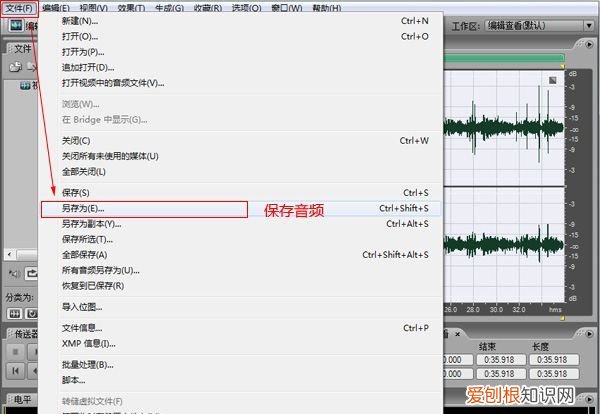
Task: Click the Stop button in Transport panel
Action: pos(15,351)
